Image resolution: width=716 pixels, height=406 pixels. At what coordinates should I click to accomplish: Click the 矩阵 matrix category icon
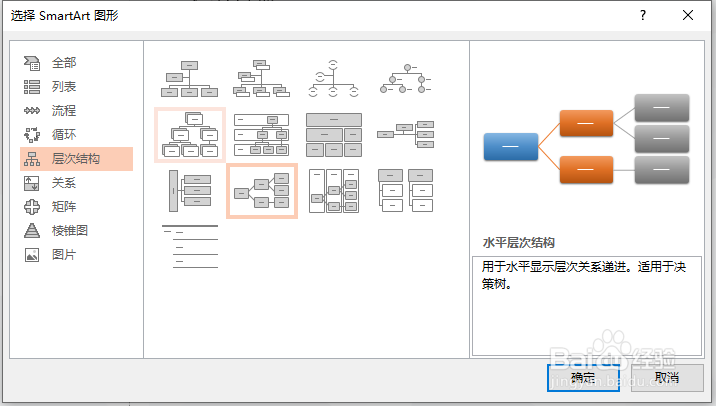pos(32,207)
